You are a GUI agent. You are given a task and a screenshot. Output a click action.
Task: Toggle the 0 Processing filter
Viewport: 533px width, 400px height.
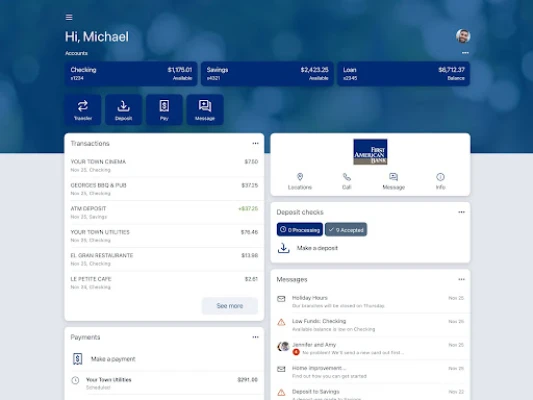[300, 229]
